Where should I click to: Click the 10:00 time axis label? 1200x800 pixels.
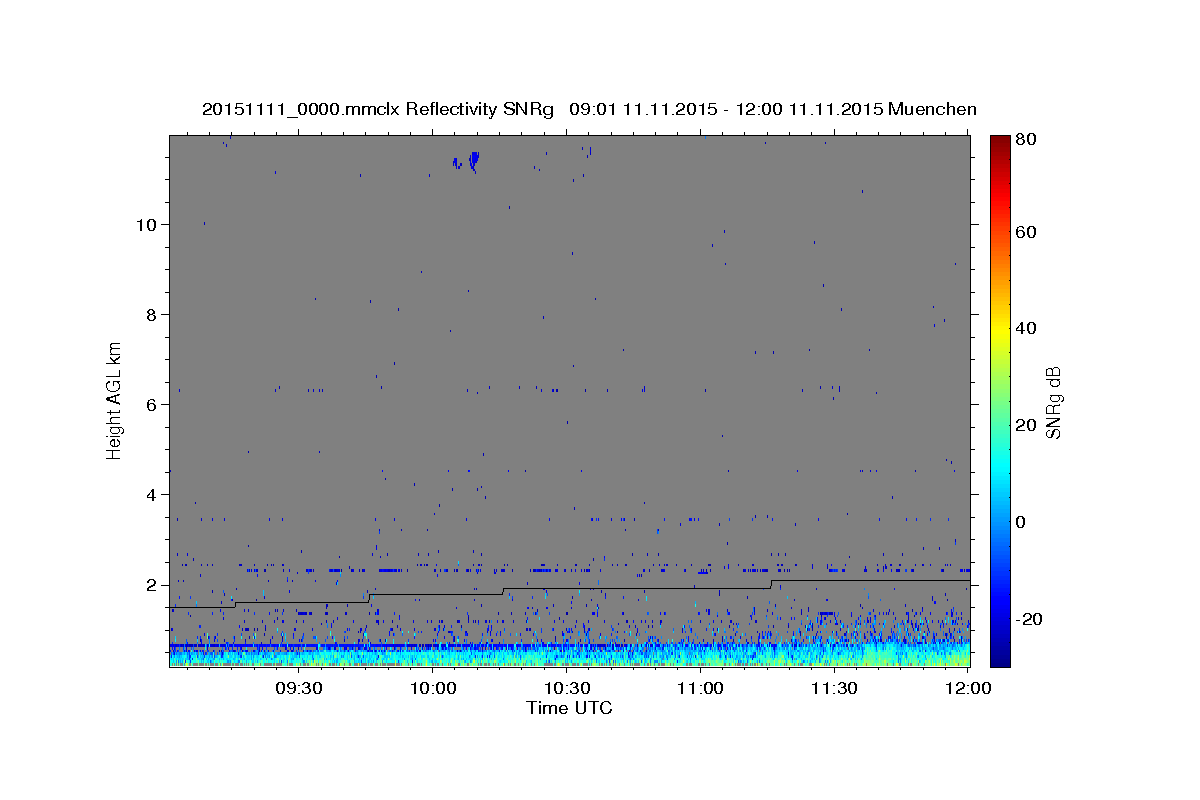point(433,689)
